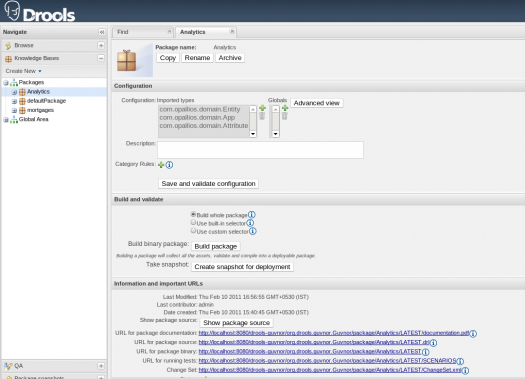Click the Archive button
The width and height of the screenshot is (525, 379).
click(x=230, y=58)
